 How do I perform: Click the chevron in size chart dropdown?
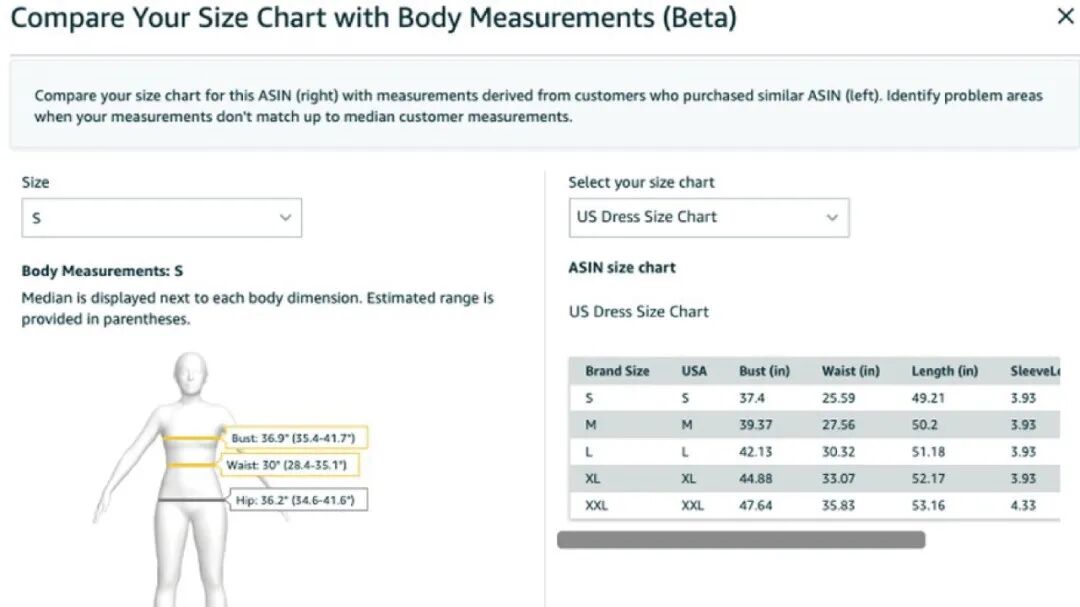[x=832, y=217]
